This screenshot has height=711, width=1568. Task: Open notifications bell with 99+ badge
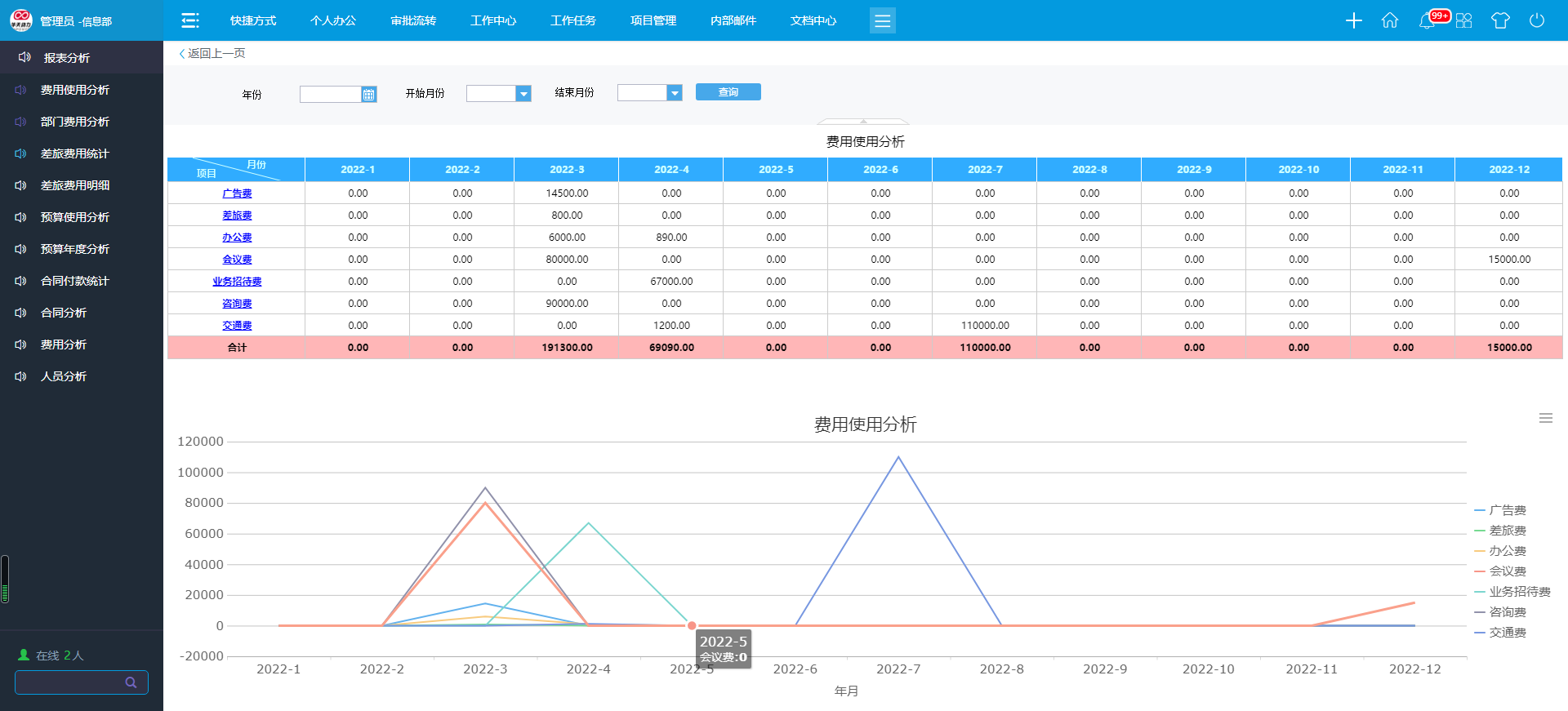(x=1428, y=20)
